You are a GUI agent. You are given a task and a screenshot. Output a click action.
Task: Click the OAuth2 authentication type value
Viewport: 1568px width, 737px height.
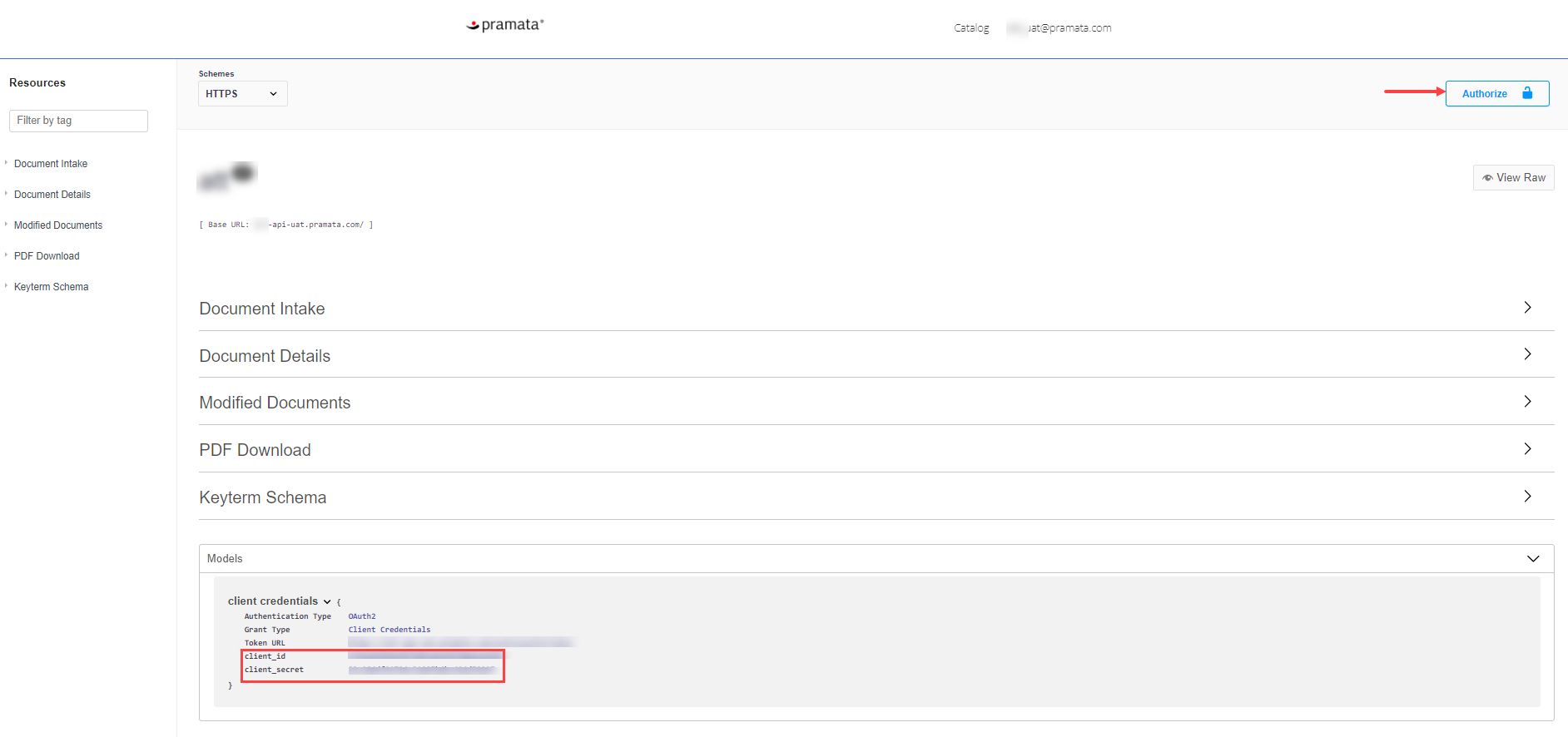coord(362,616)
